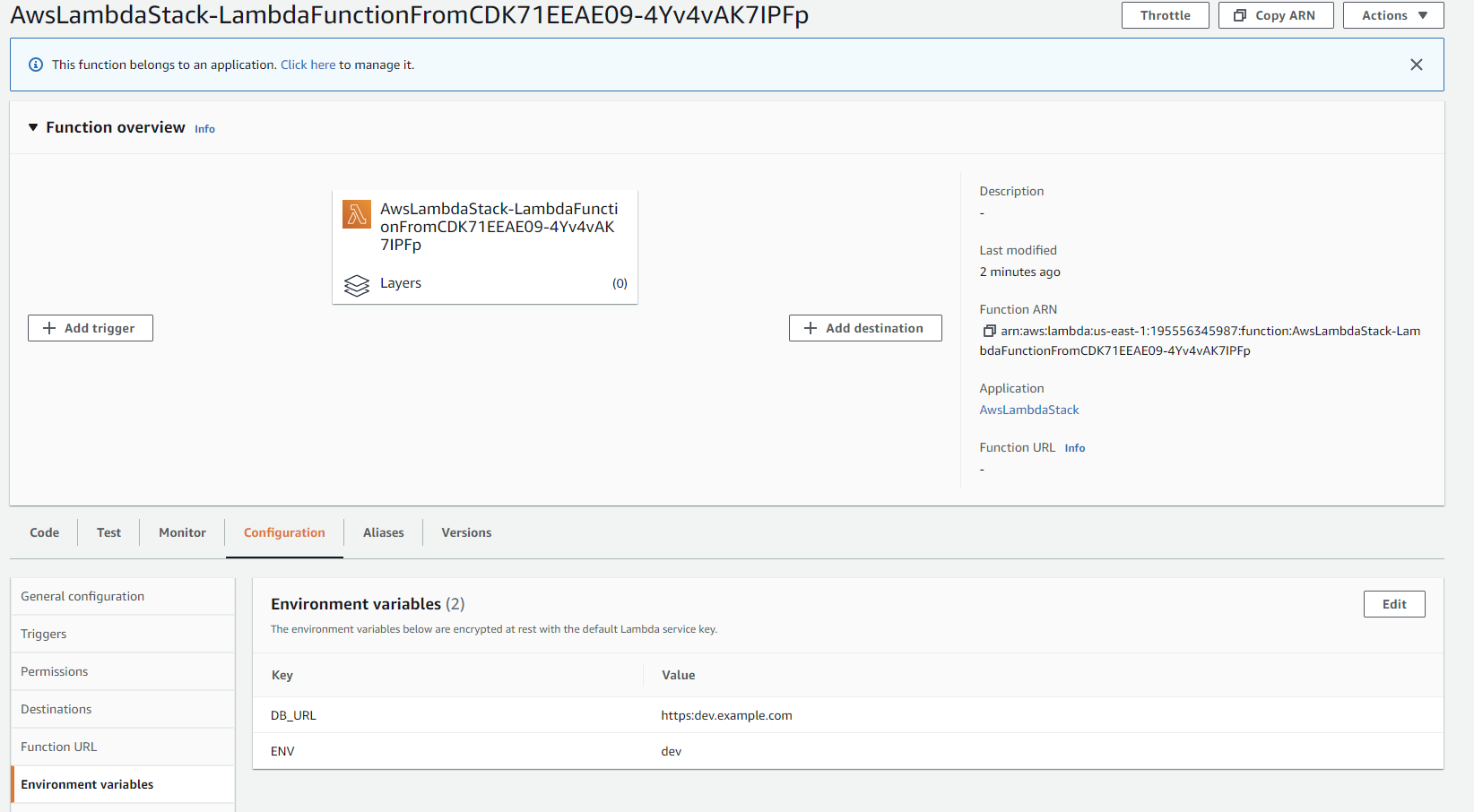Open the AwsLambdaStack application link
This screenshot has width=1474, height=812.
(x=1028, y=410)
